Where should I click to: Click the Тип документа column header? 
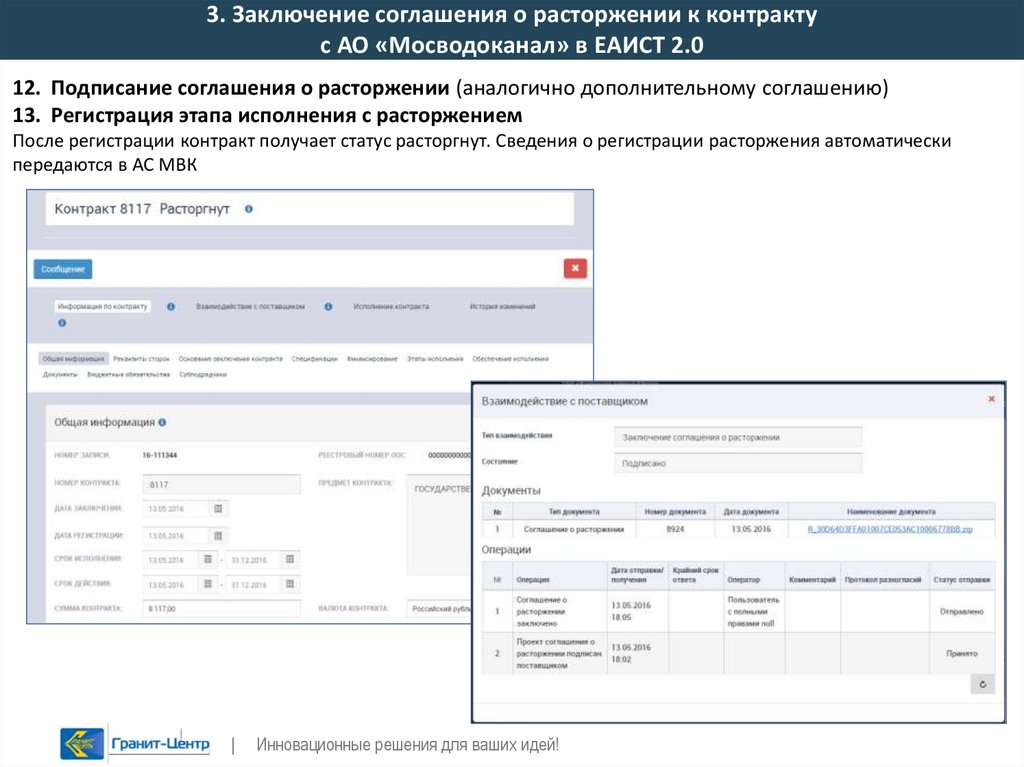click(574, 512)
